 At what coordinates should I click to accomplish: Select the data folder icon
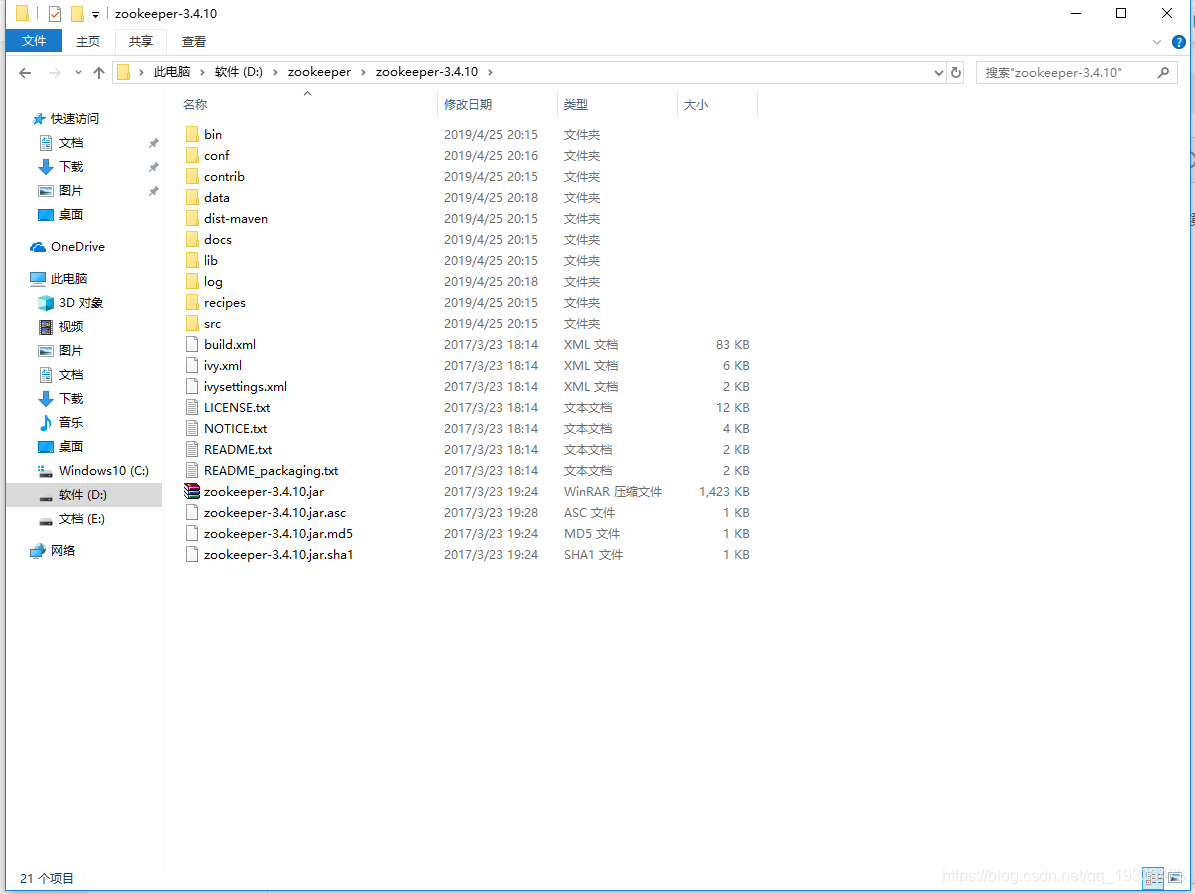click(192, 197)
